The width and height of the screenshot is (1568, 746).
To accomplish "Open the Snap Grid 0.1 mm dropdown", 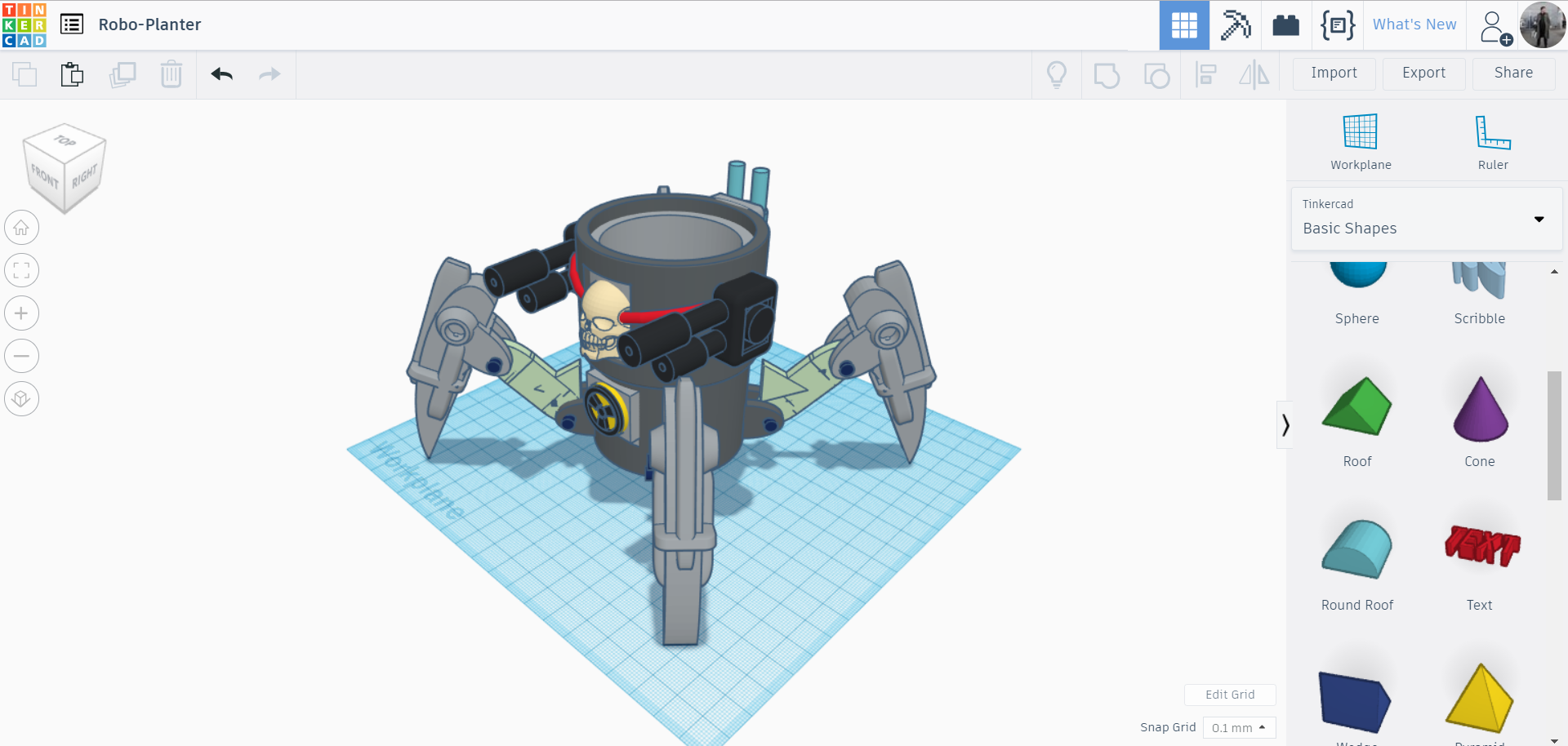I will pos(1239,727).
